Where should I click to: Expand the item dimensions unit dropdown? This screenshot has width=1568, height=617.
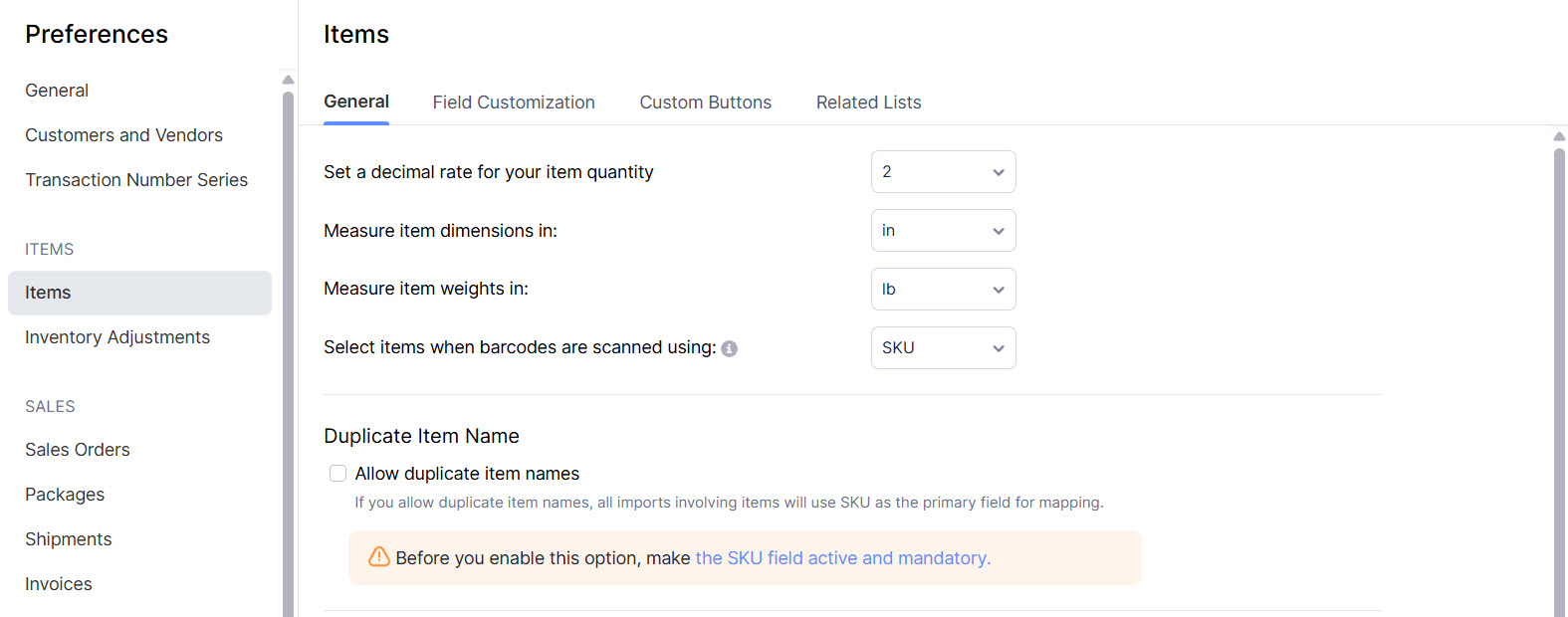(943, 231)
